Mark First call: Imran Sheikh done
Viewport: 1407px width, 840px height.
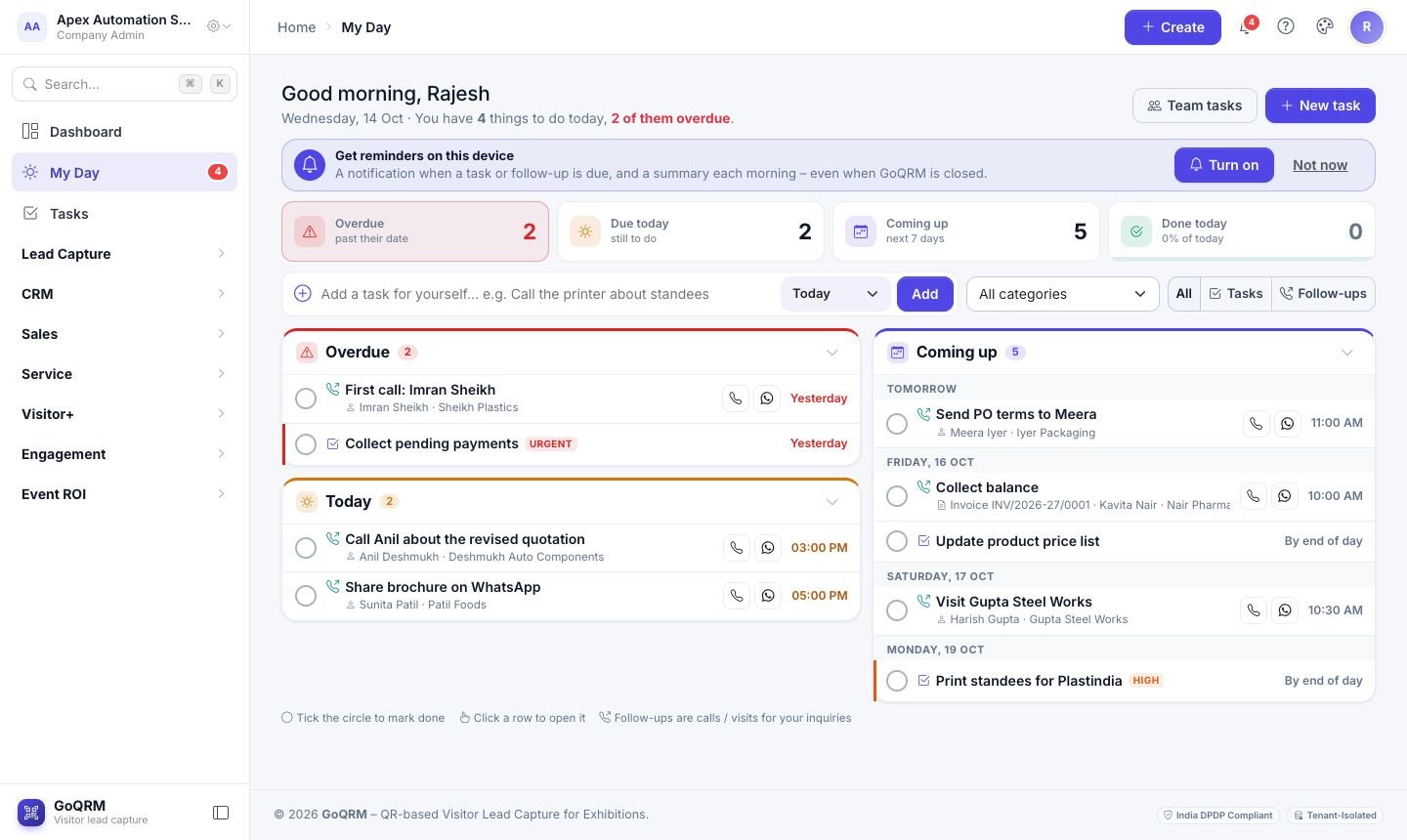[x=306, y=399]
